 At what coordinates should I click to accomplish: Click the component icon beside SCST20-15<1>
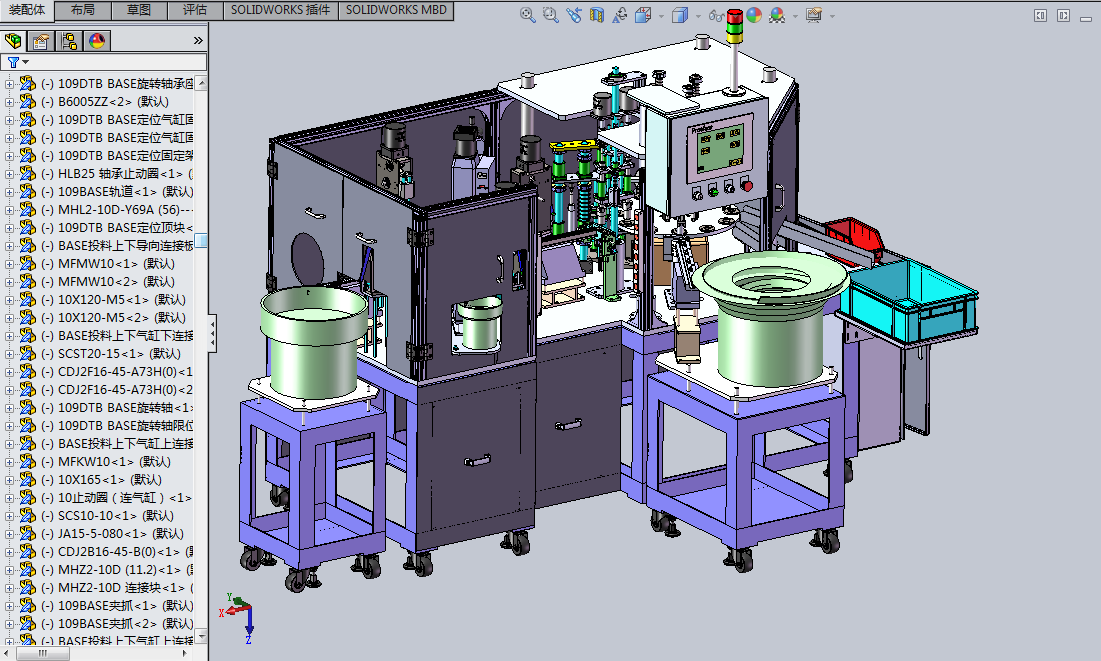point(27,353)
